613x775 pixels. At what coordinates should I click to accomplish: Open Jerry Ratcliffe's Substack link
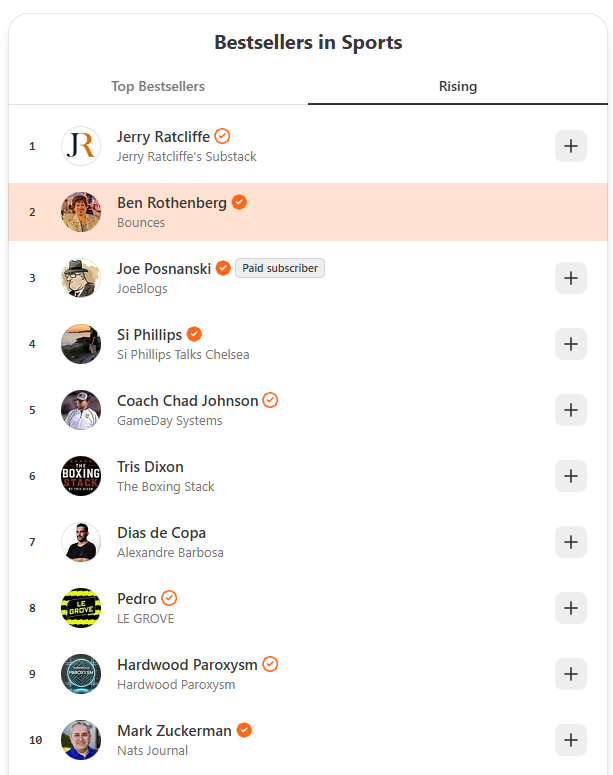(186, 157)
